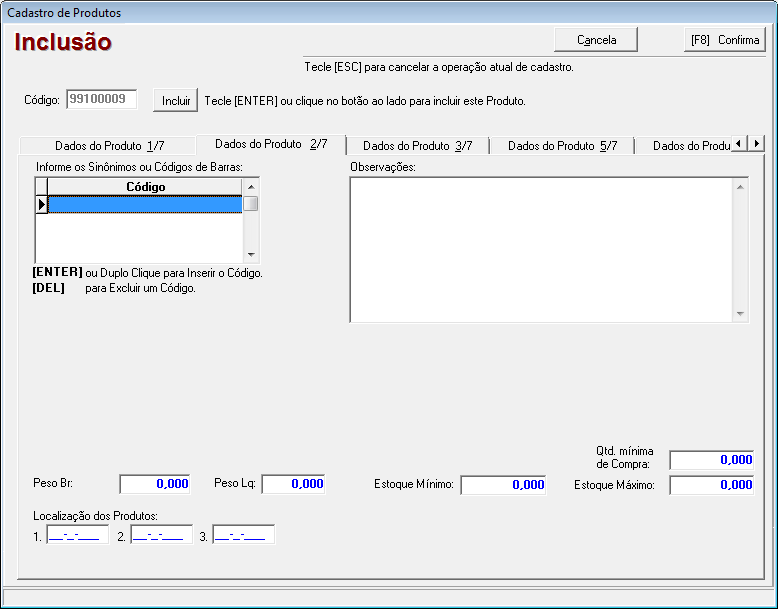Viewport: 778px width, 609px height.
Task: Select the highlighted Código grid cell
Action: (145, 204)
